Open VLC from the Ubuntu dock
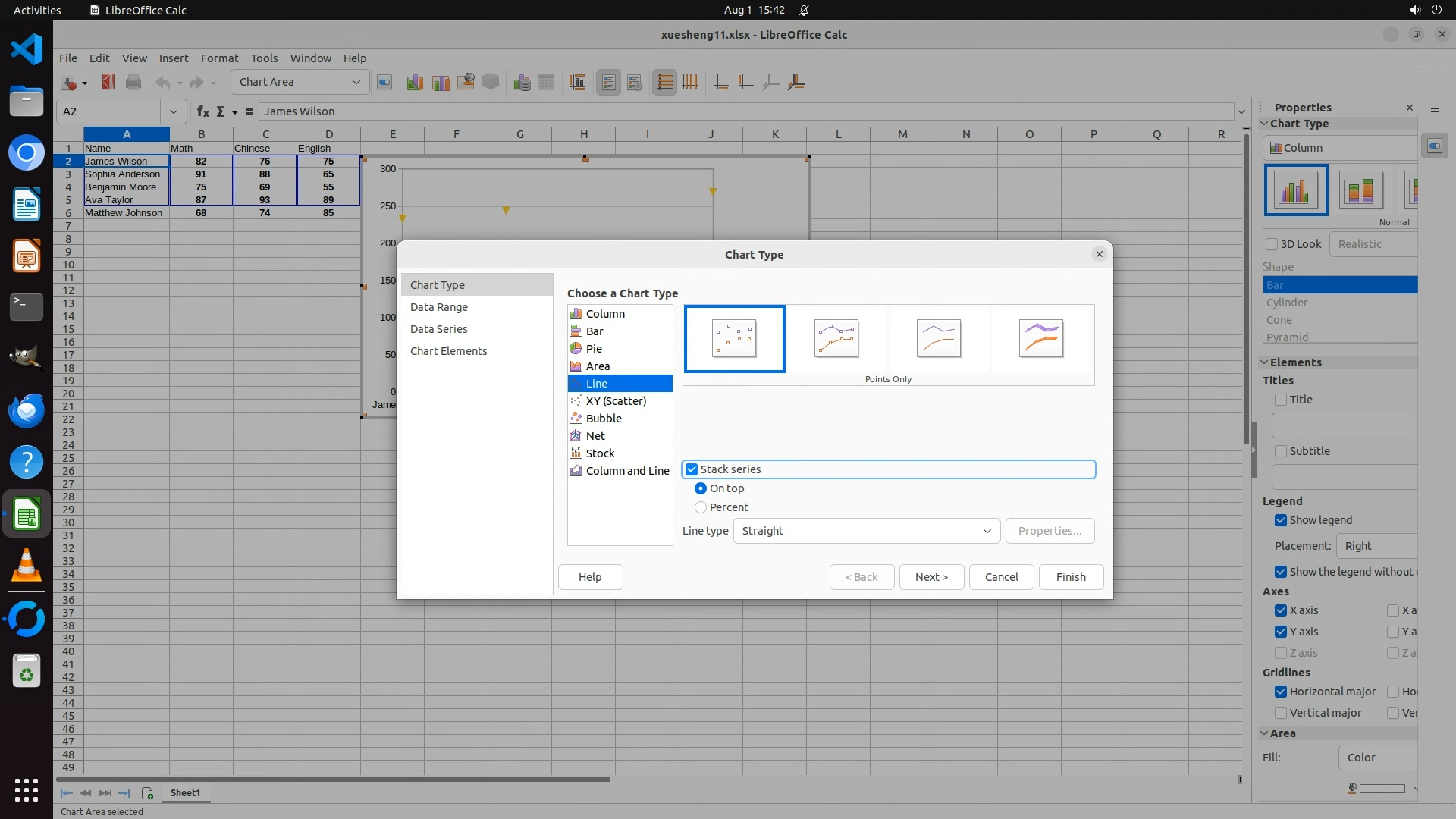Viewport: 1456px width, 819px height. coord(27,566)
